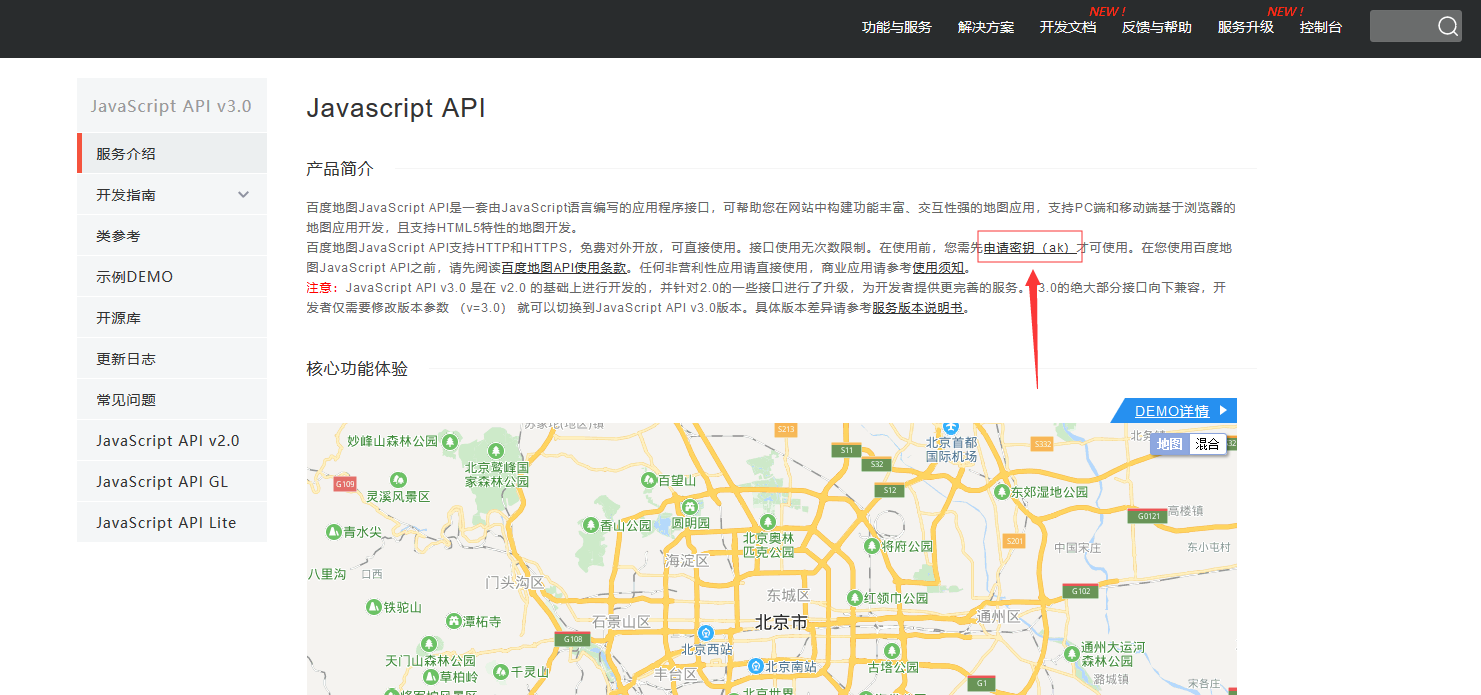Screen dimensions: 1481x695
Task: Switch map to 混合 hybrid view
Action: (1207, 444)
